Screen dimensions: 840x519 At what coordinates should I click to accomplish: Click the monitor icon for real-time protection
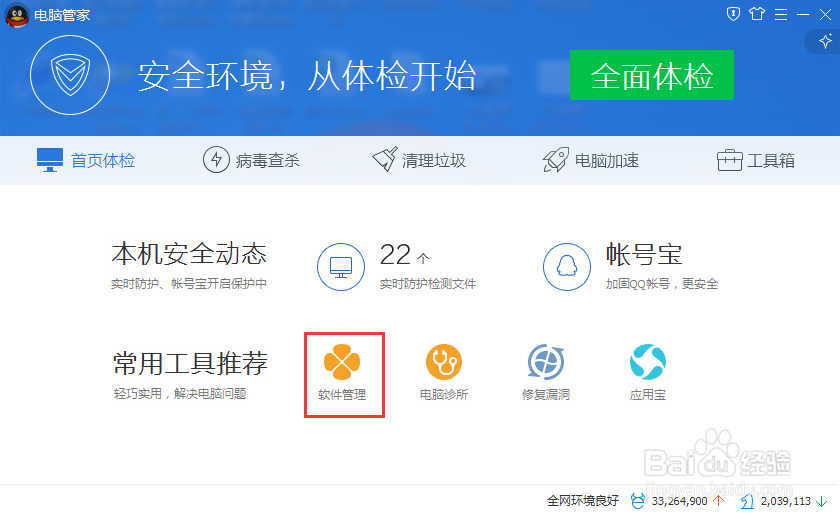click(x=341, y=267)
